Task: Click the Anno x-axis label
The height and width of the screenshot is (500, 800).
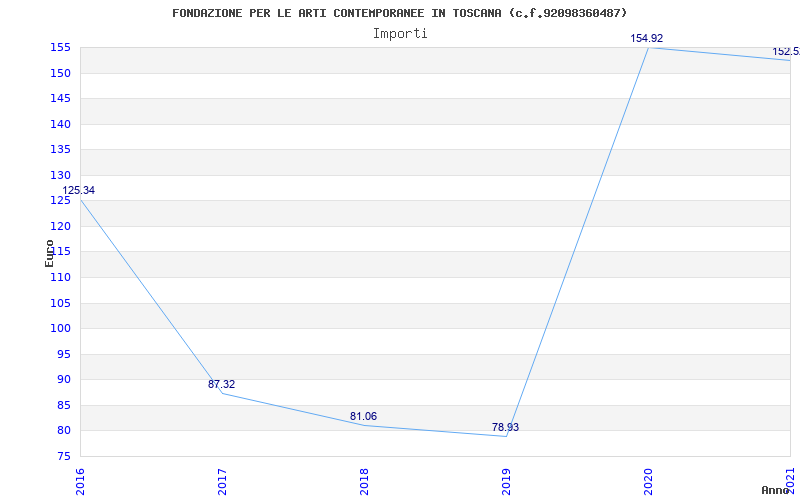Action: (776, 490)
